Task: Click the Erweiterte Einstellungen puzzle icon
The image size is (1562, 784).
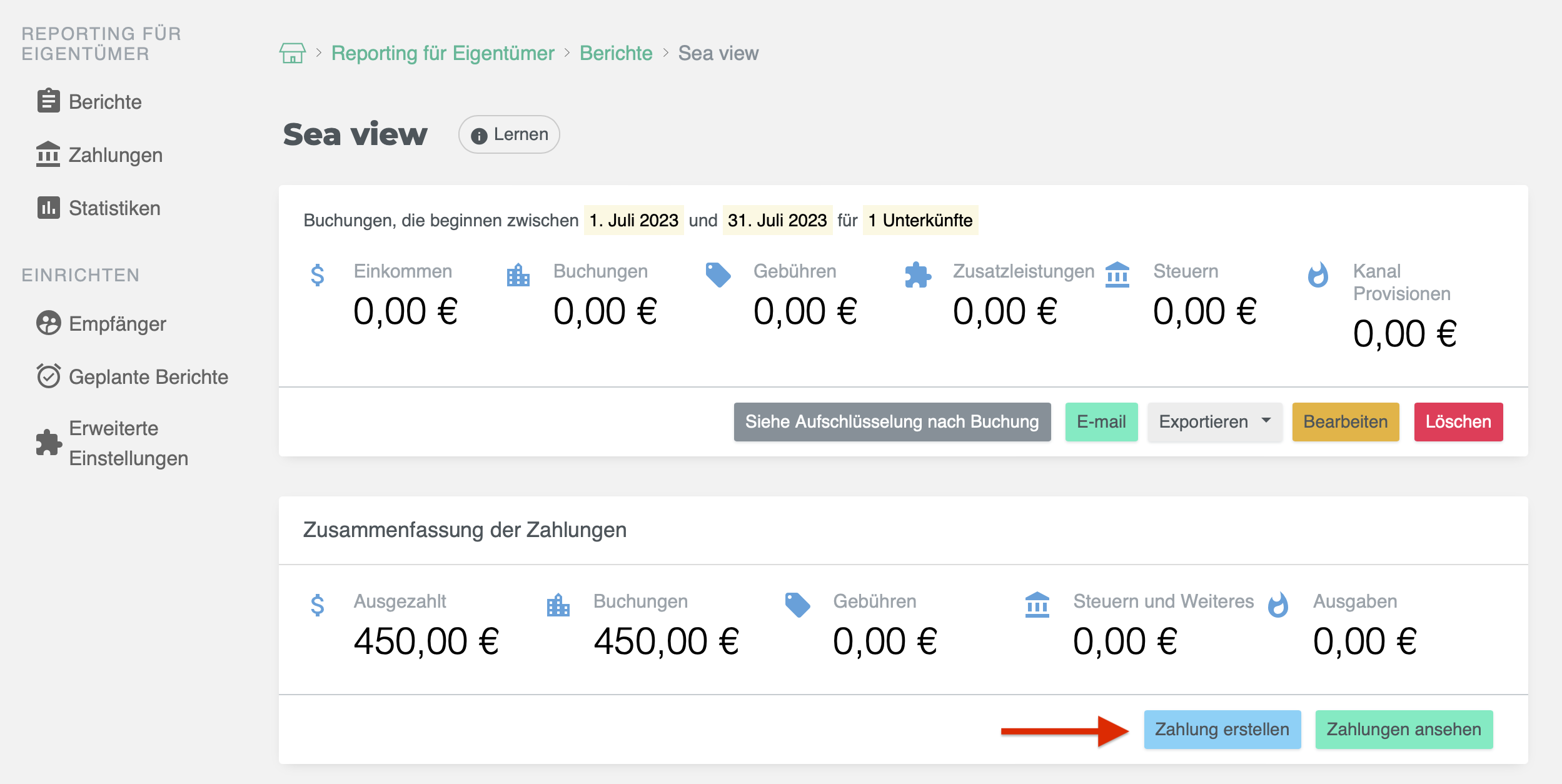Action: [x=48, y=443]
